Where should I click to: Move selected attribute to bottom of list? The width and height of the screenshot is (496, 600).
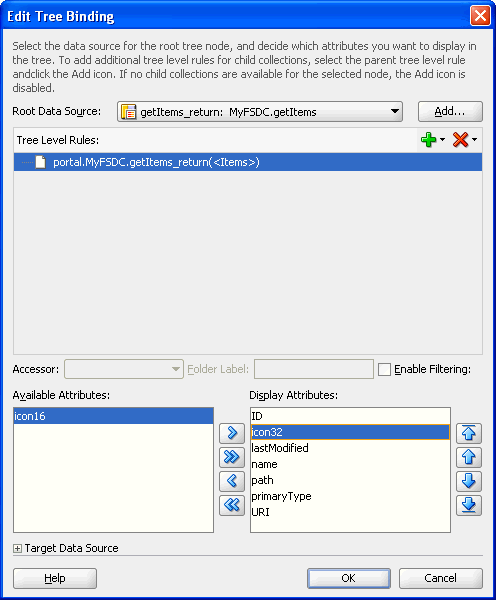469,505
